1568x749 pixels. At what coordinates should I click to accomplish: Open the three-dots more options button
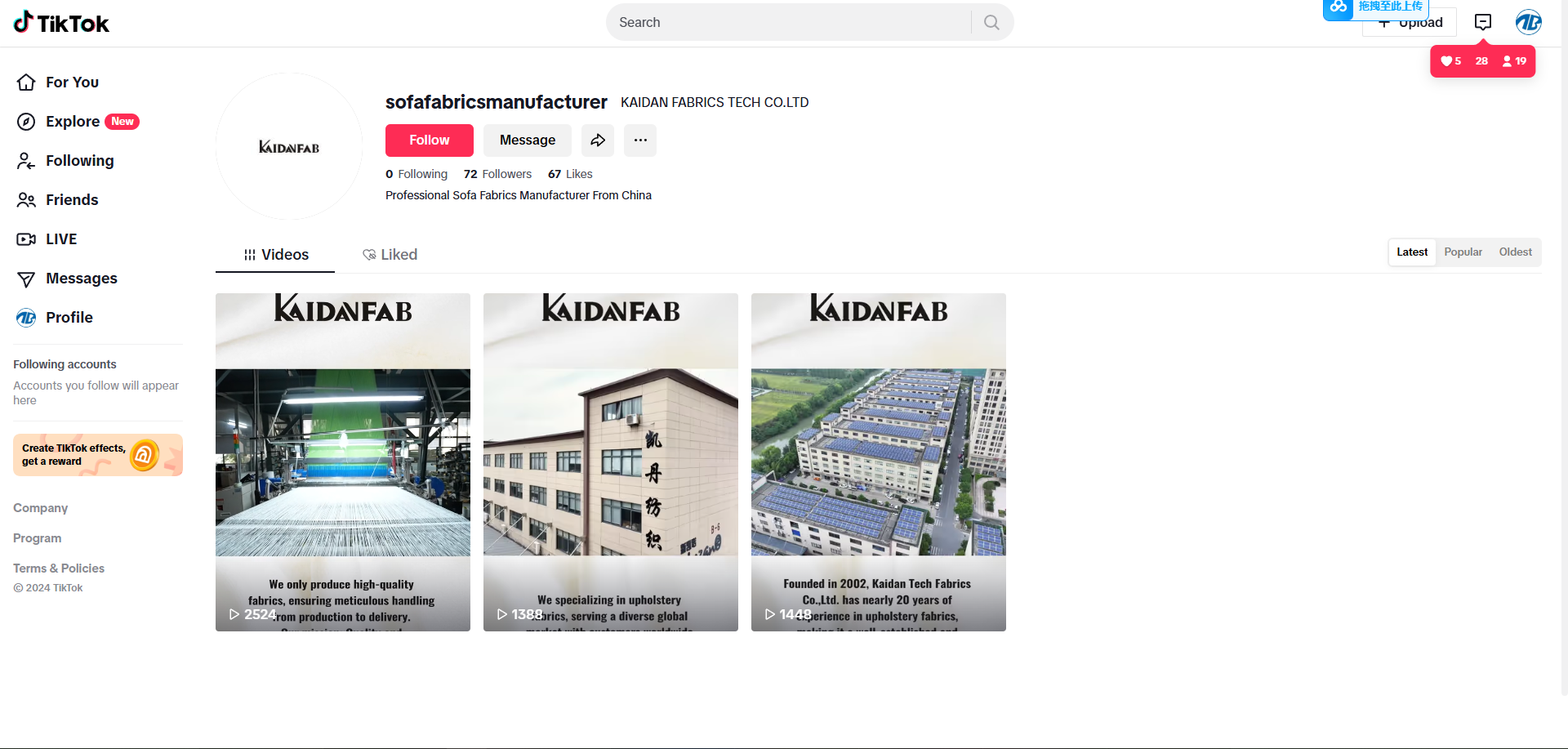[640, 140]
